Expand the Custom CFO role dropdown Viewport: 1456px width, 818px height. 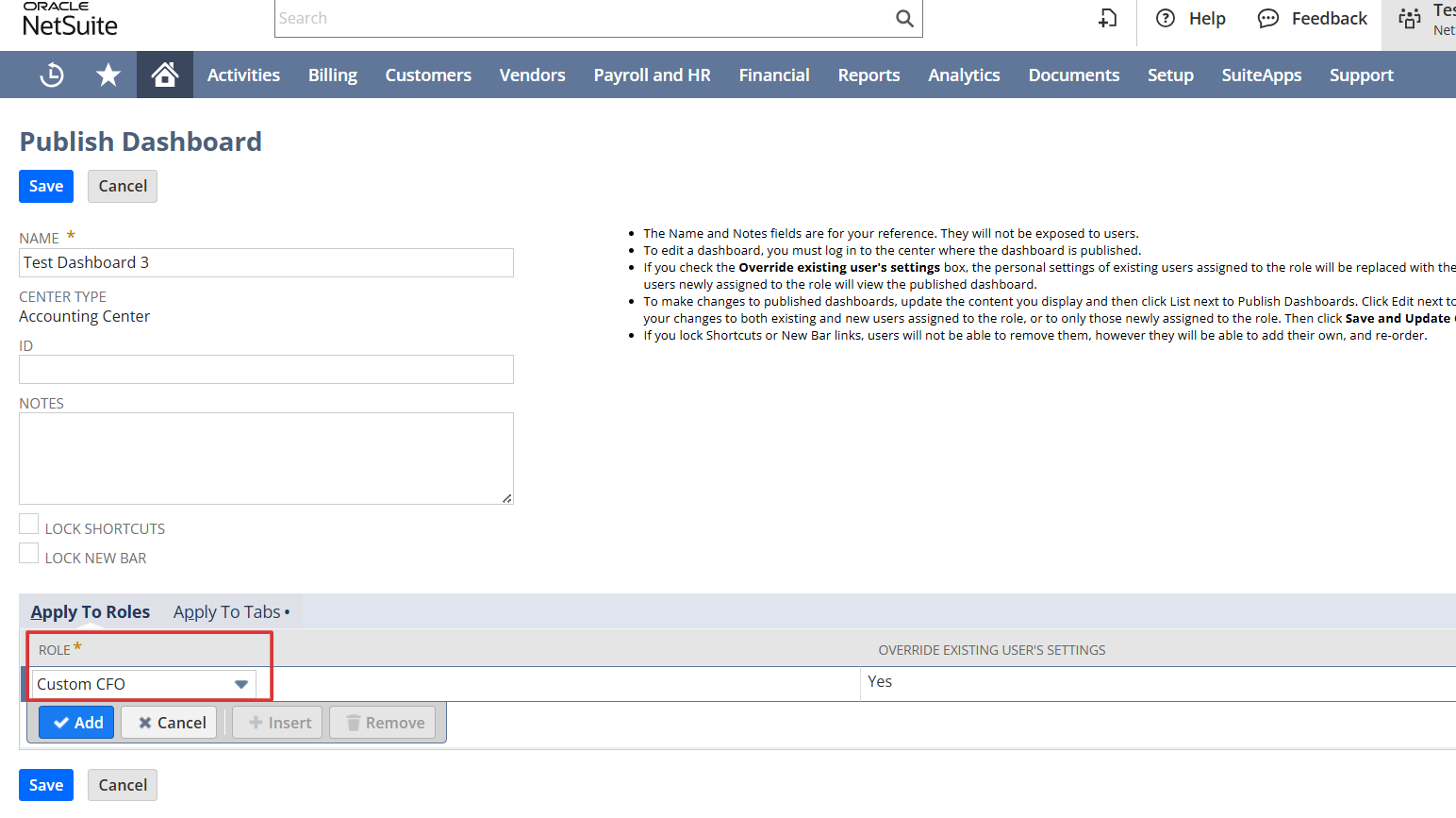click(241, 684)
